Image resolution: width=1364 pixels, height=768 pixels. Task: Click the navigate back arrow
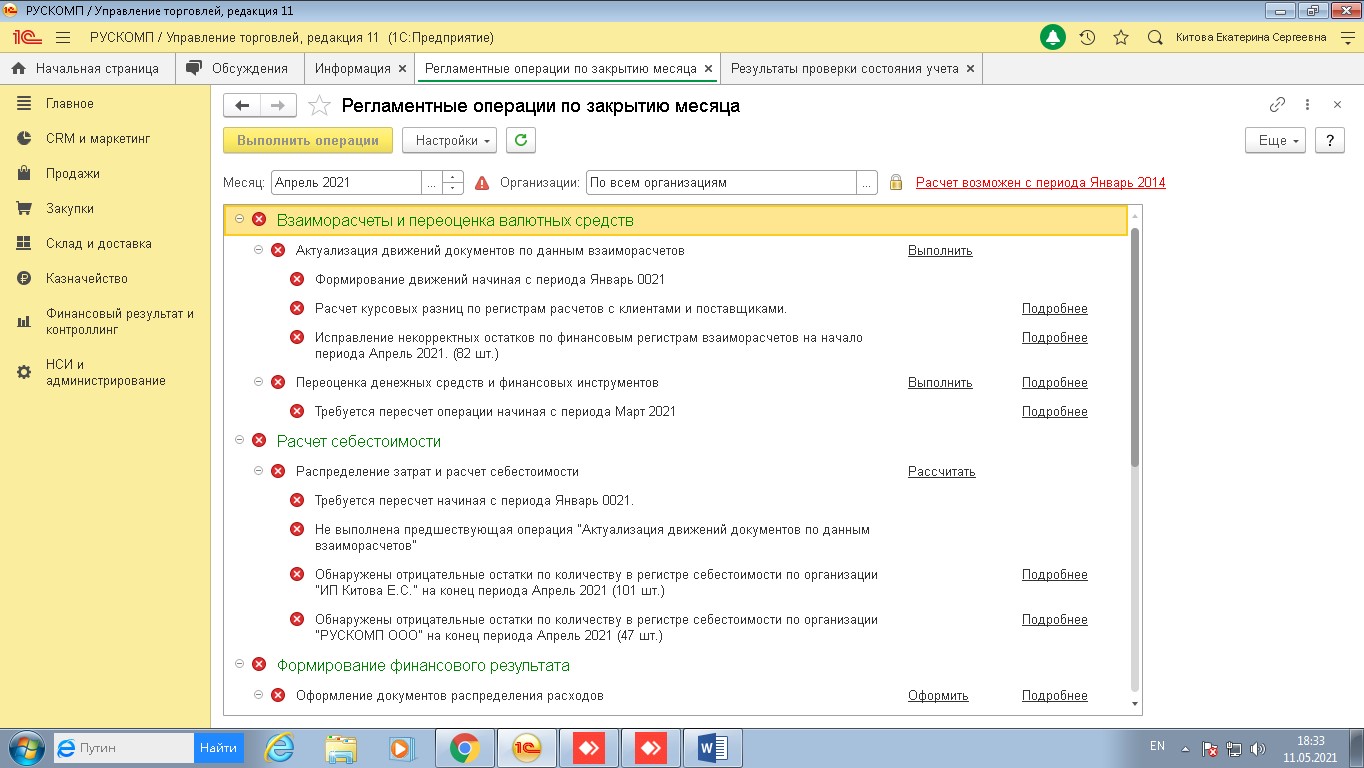click(x=242, y=106)
